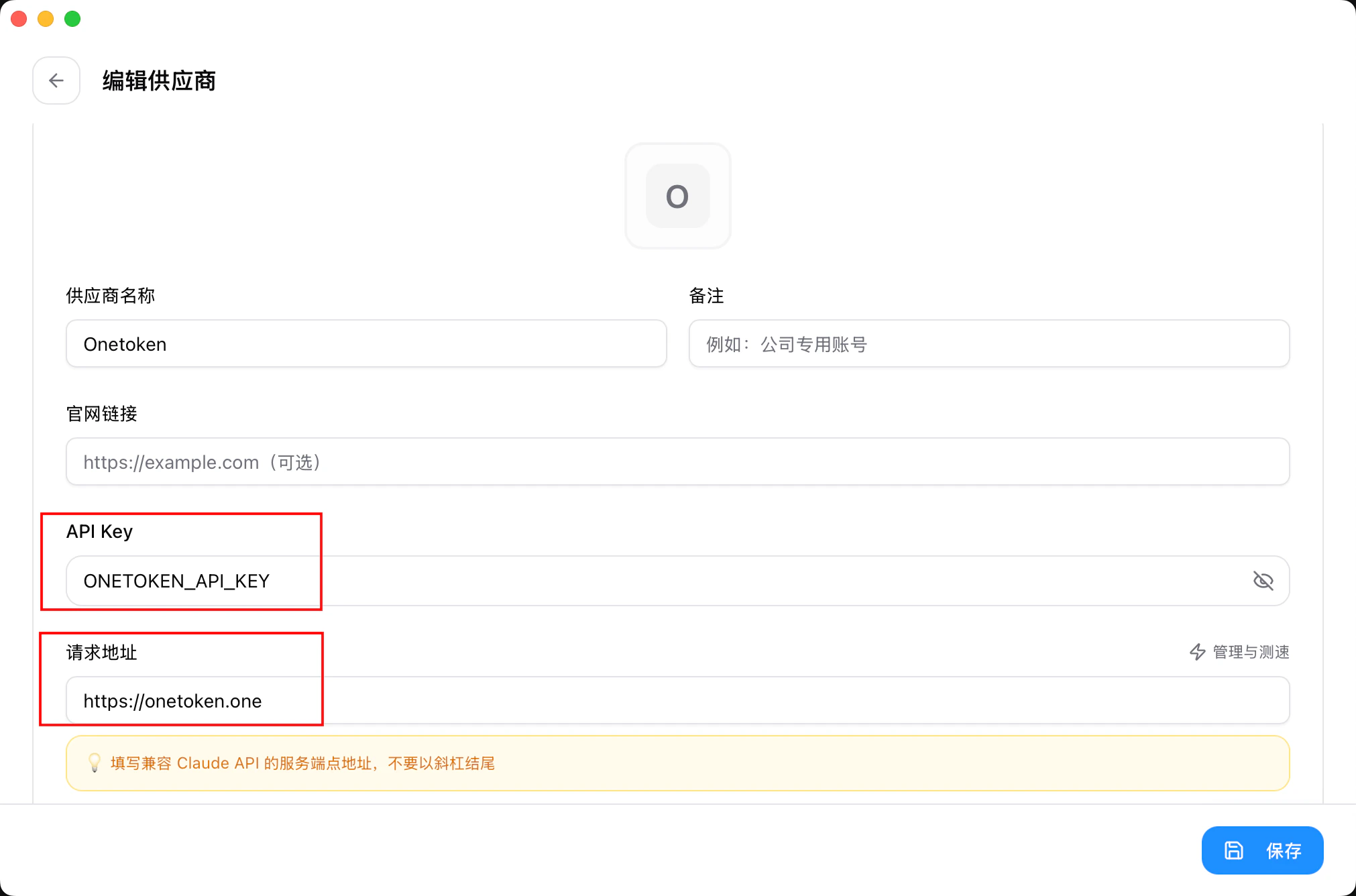The width and height of the screenshot is (1356, 896).
Task: Click the 请求地址 label text
Action: (101, 653)
